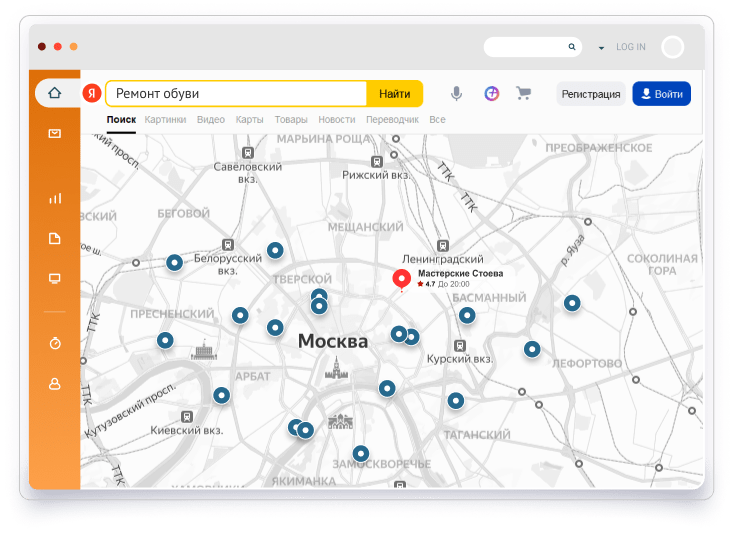Viewport: 733px width, 536px height.
Task: Switch to the Переводчик tab
Action: point(392,120)
